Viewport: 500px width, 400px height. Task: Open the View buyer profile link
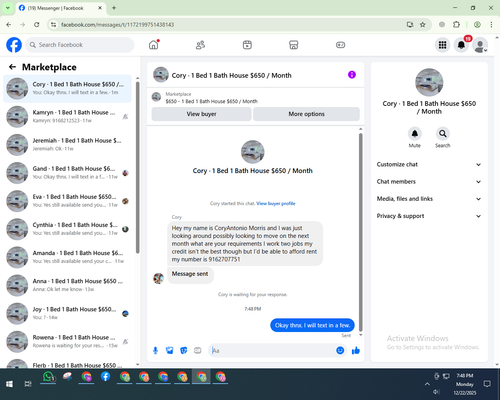276,203
